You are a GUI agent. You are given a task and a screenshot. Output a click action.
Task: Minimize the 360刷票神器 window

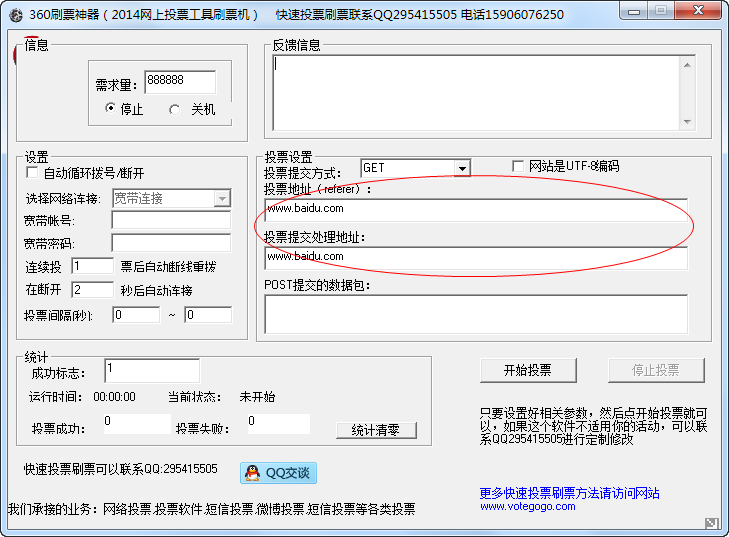click(x=633, y=11)
